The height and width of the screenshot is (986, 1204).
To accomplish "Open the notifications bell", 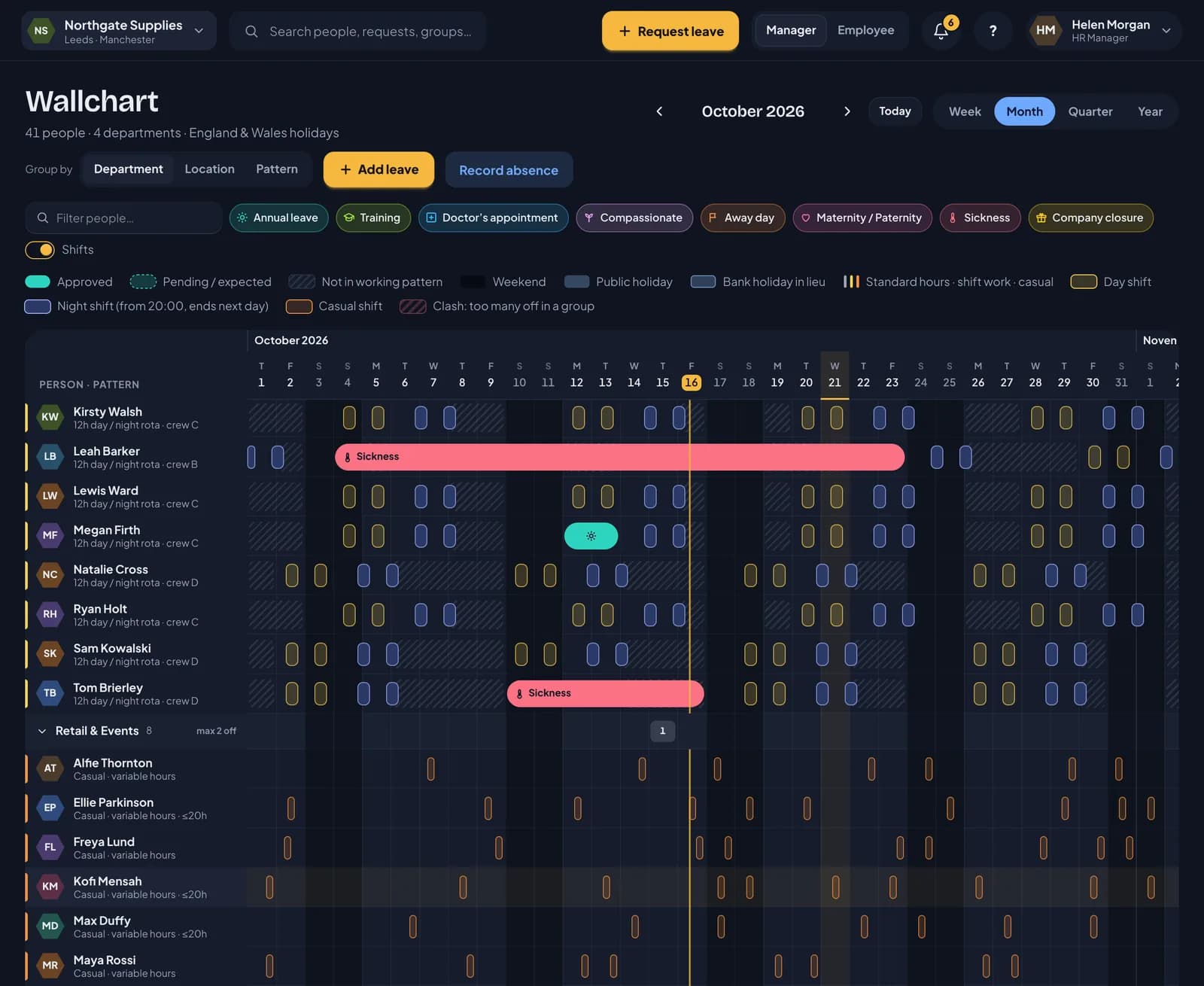I will [x=941, y=31].
